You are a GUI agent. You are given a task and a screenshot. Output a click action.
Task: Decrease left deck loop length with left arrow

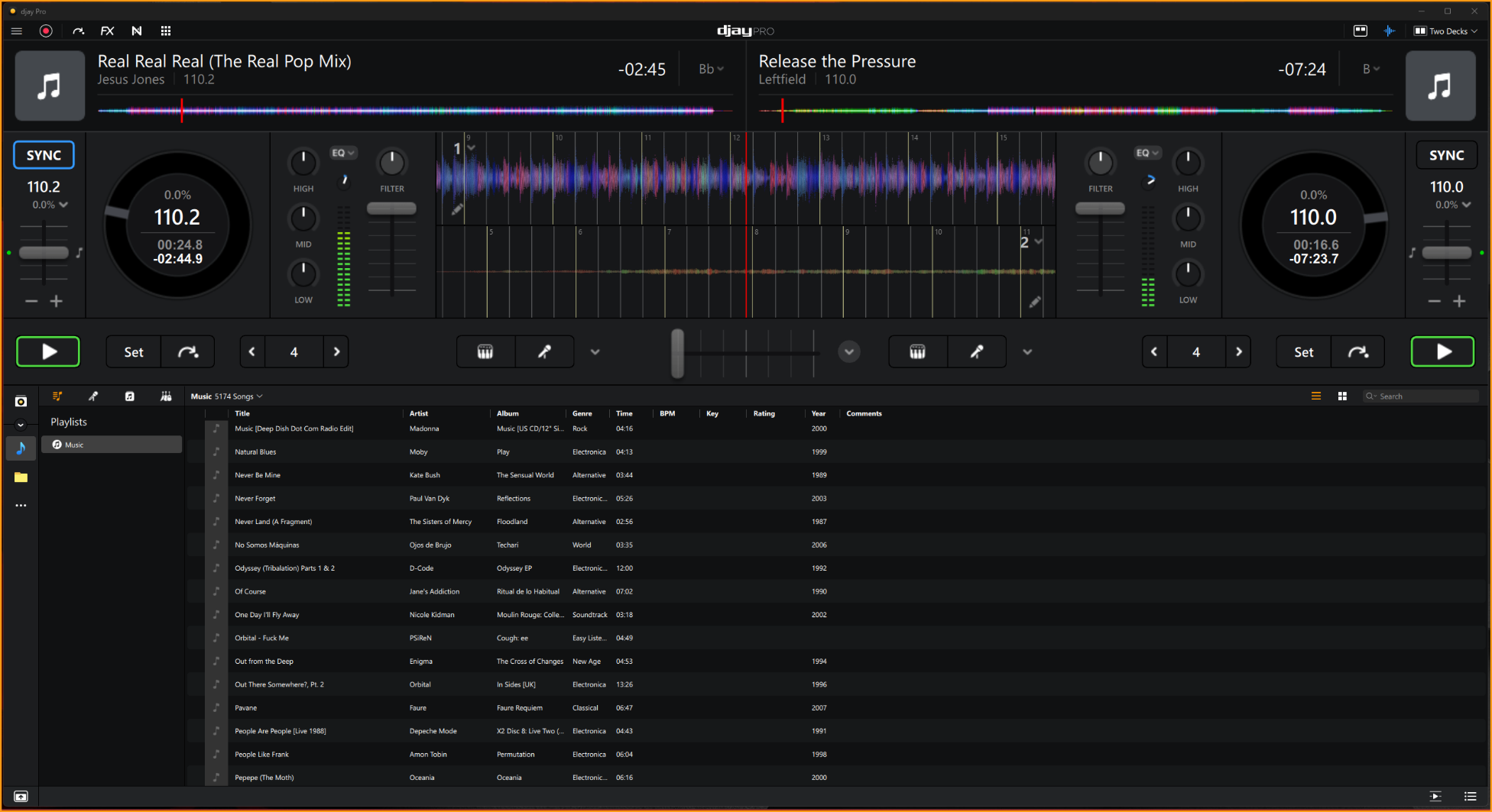pyautogui.click(x=252, y=352)
